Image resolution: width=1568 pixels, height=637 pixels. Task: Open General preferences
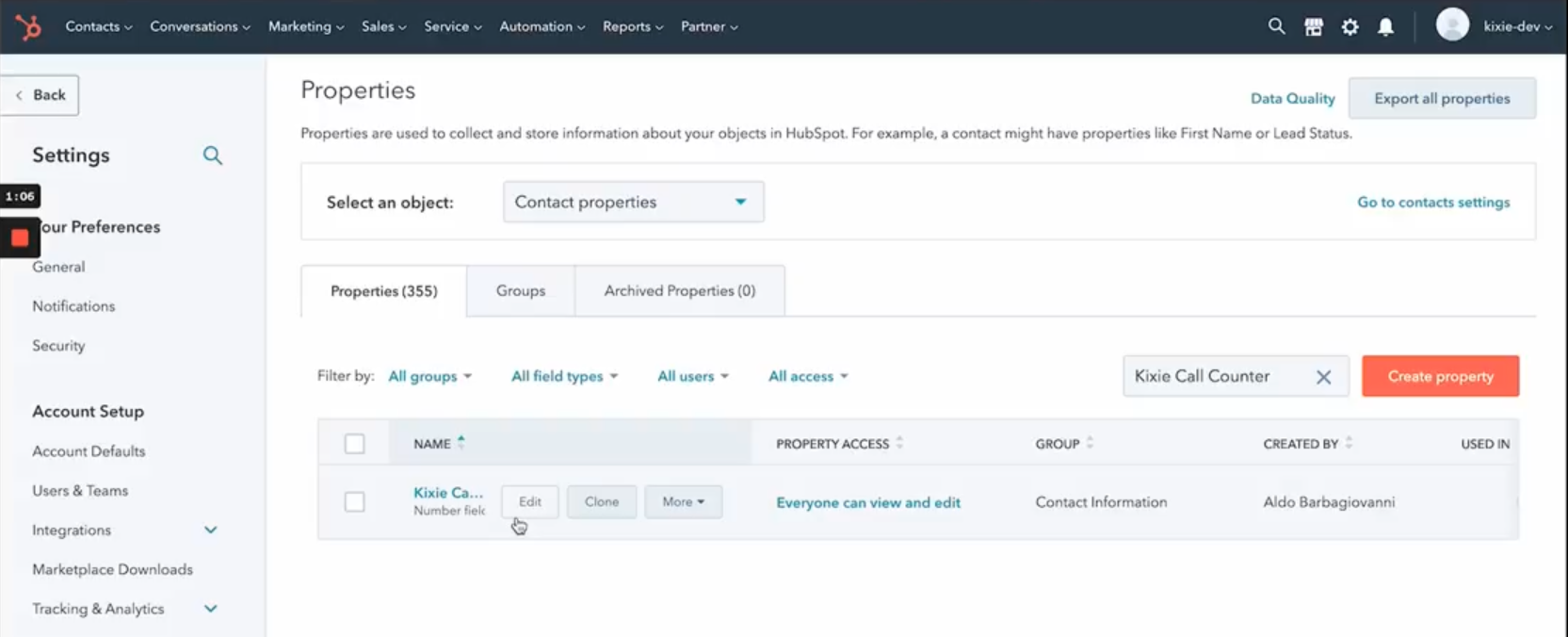58,268
